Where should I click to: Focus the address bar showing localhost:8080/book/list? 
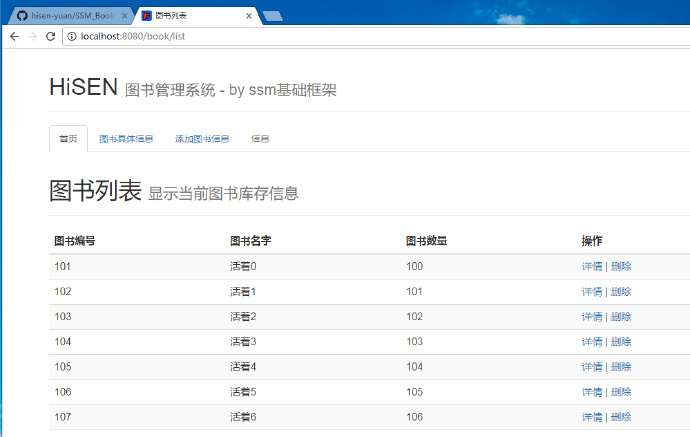click(378, 37)
